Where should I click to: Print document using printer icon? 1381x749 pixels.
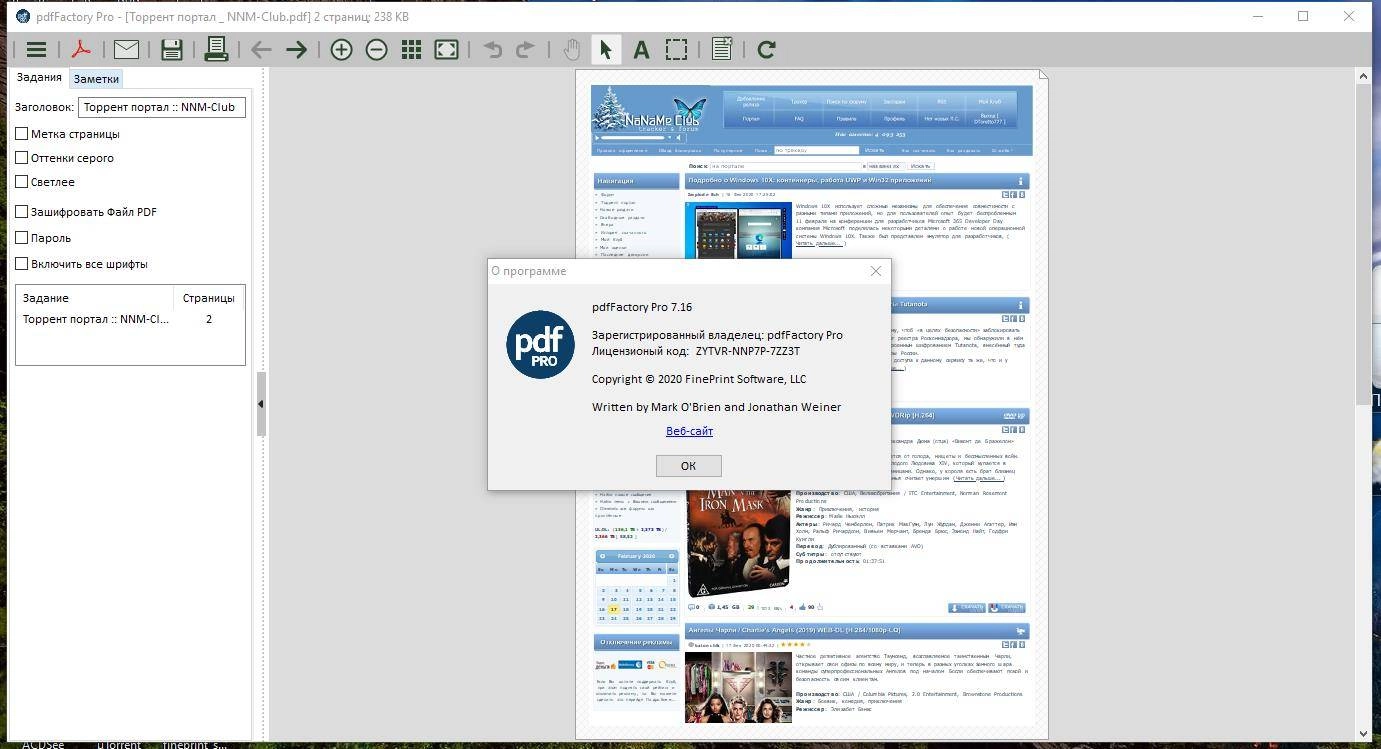(216, 49)
